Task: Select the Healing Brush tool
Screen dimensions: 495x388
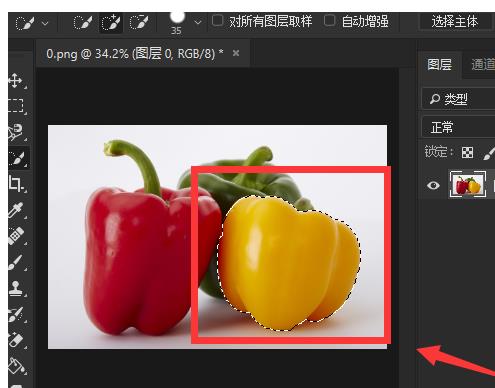Action: [x=15, y=236]
